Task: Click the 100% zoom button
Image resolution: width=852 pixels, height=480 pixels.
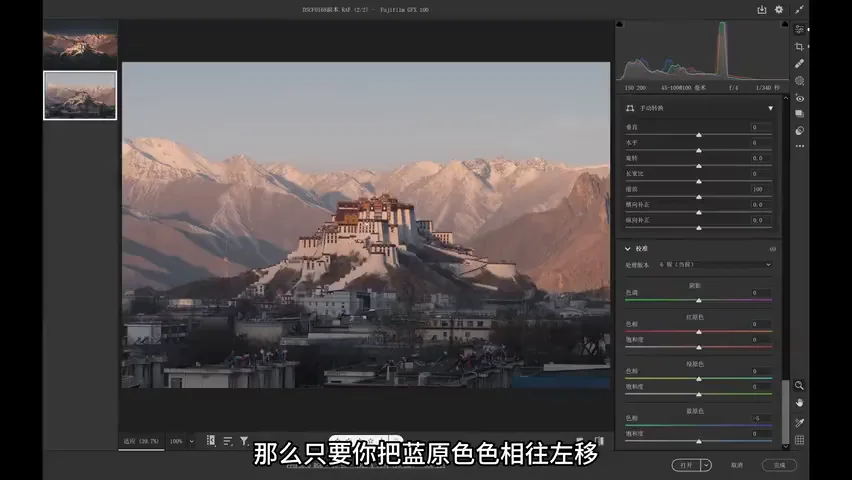Action: pyautogui.click(x=176, y=441)
